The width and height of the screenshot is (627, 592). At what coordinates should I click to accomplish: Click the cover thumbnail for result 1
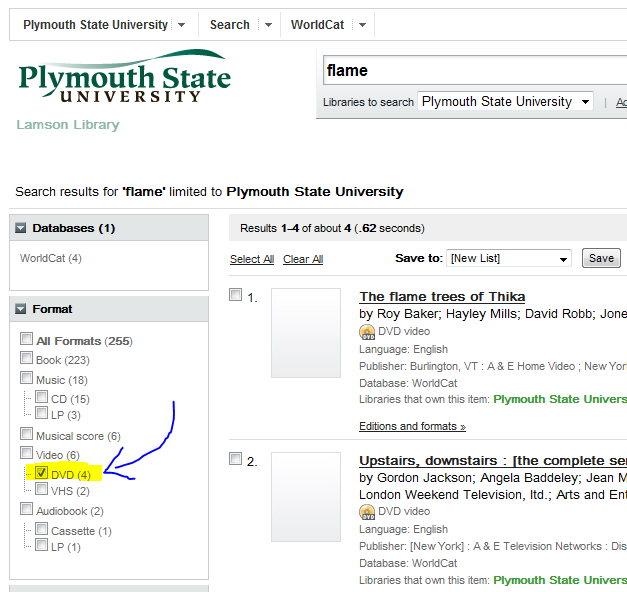click(306, 333)
